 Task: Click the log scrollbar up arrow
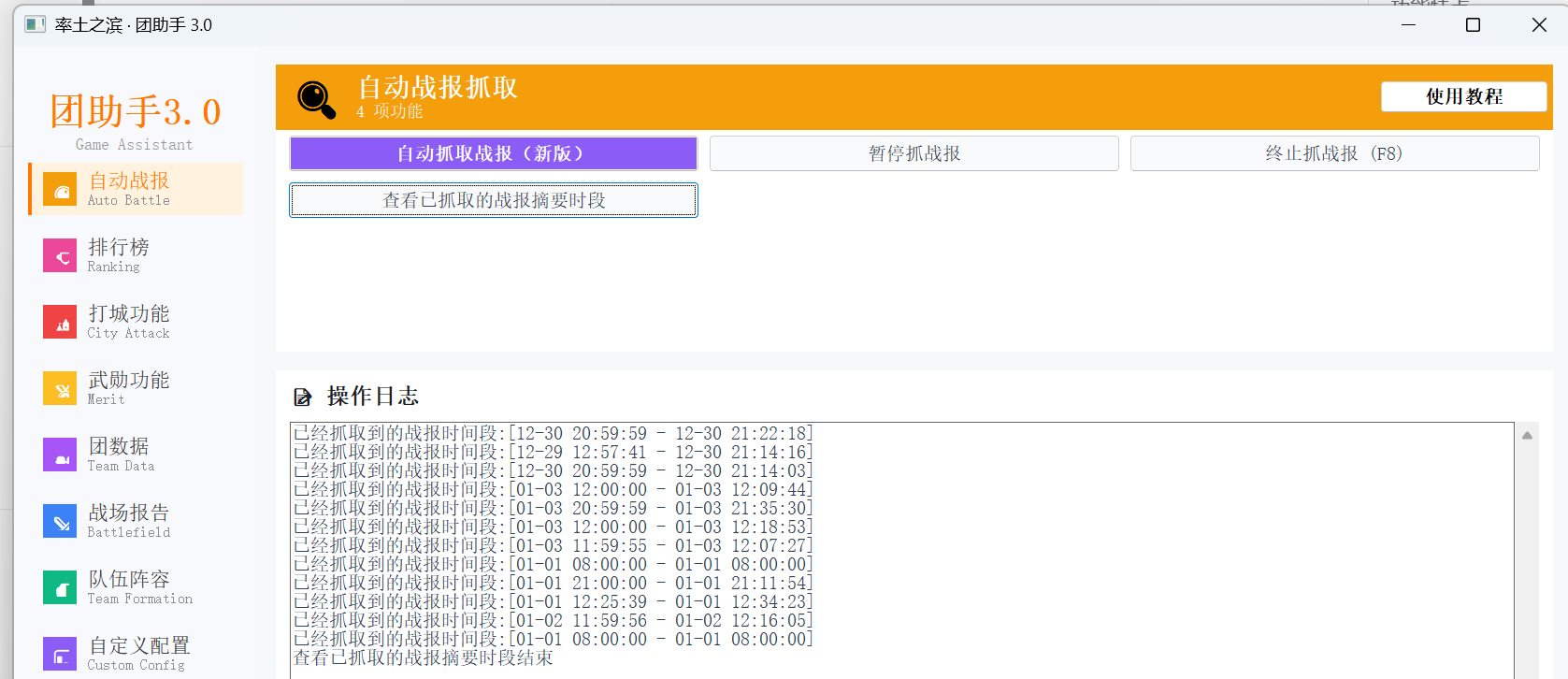click(1527, 436)
